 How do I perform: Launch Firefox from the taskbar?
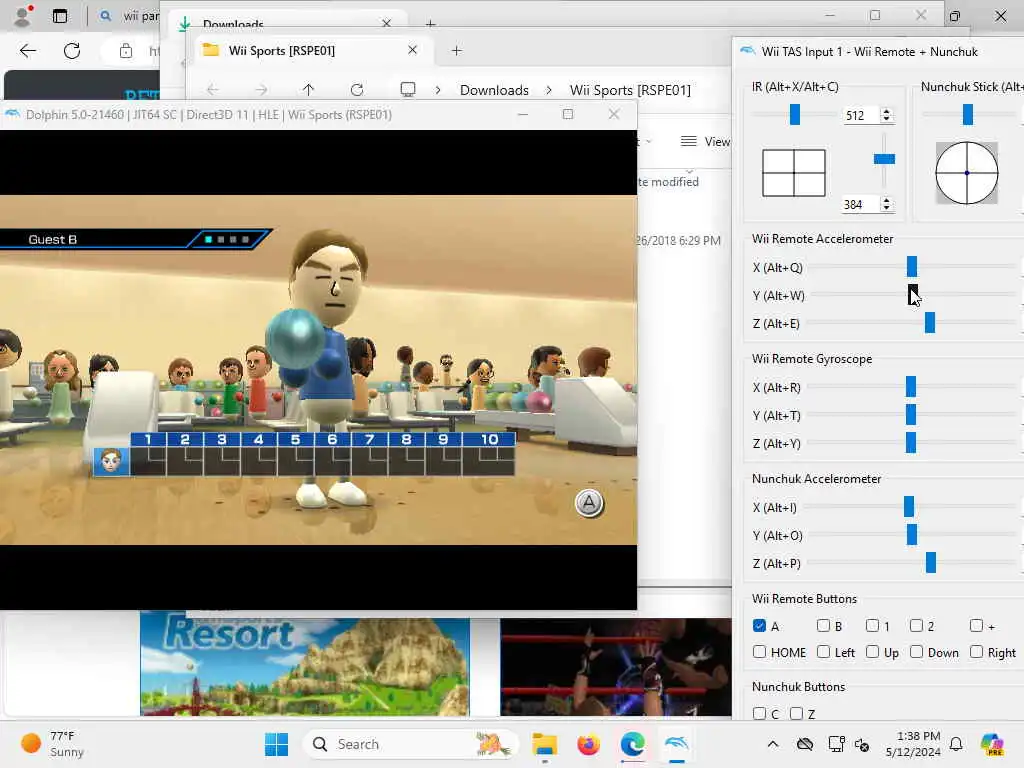click(588, 744)
